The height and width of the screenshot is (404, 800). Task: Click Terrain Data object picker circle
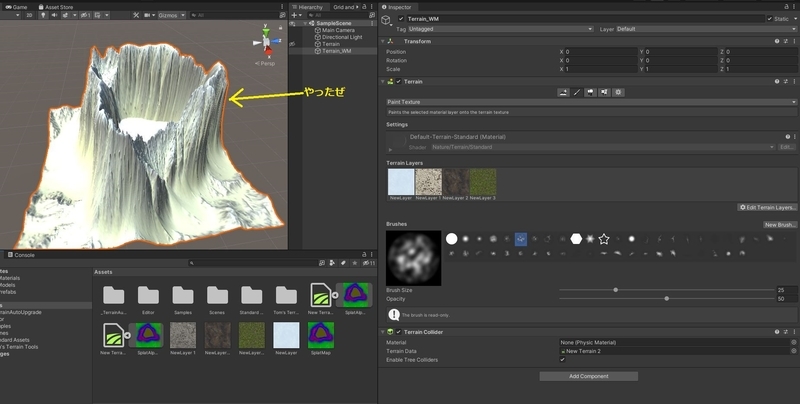[x=794, y=351]
